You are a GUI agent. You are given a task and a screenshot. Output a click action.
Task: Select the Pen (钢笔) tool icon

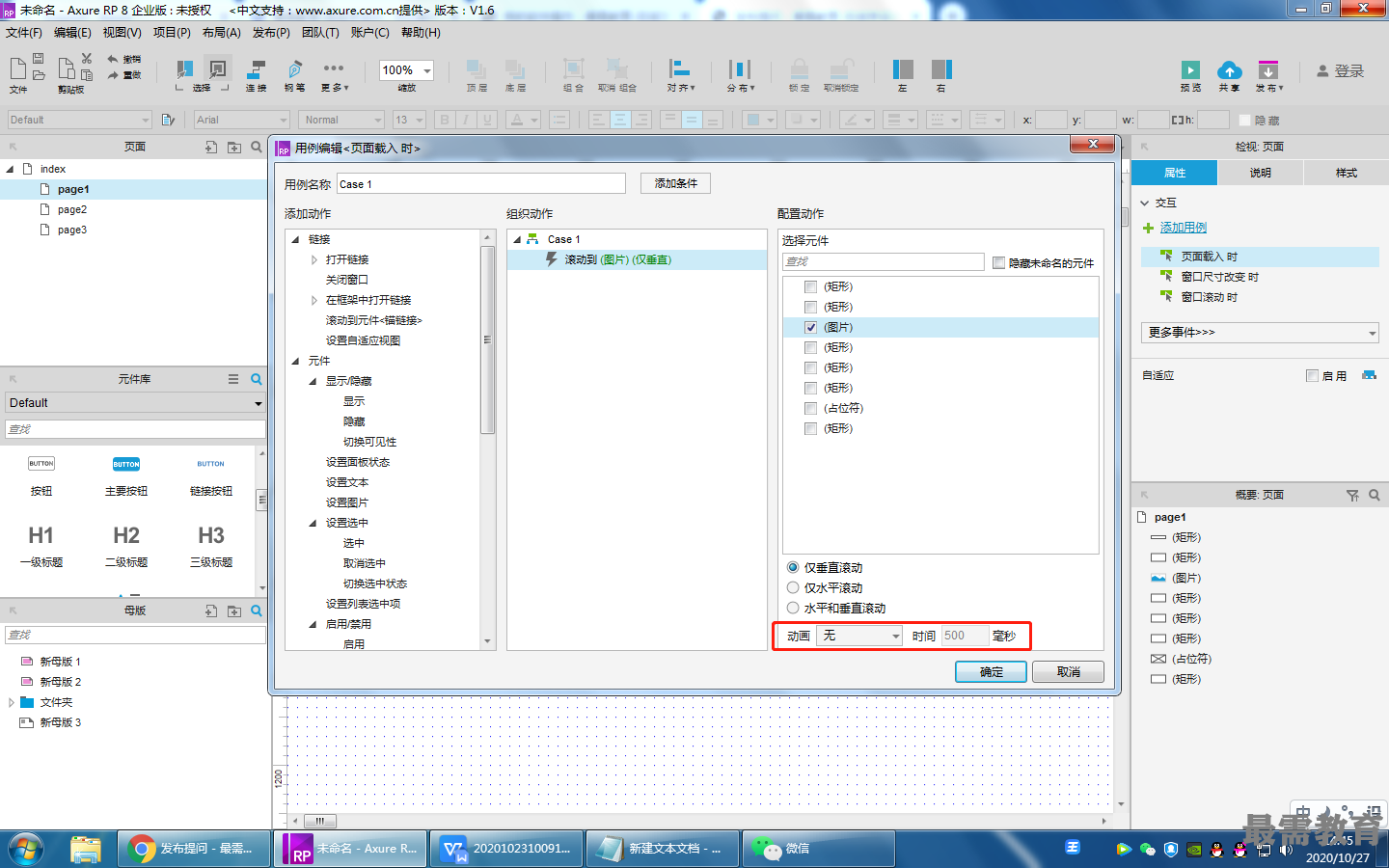(294, 69)
